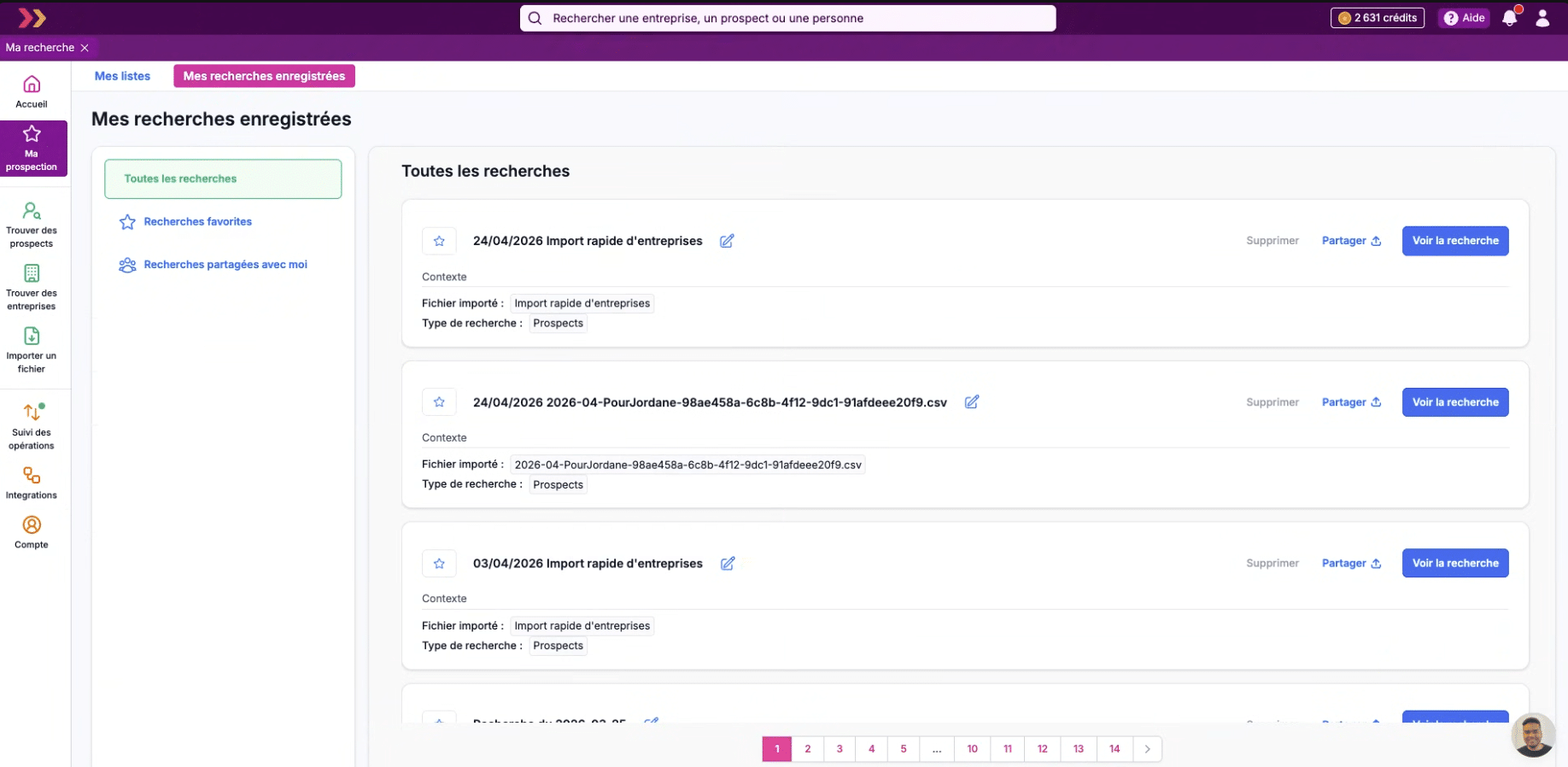Select Ma prospection in the sidebar
The height and width of the screenshot is (767, 1568).
point(32,149)
